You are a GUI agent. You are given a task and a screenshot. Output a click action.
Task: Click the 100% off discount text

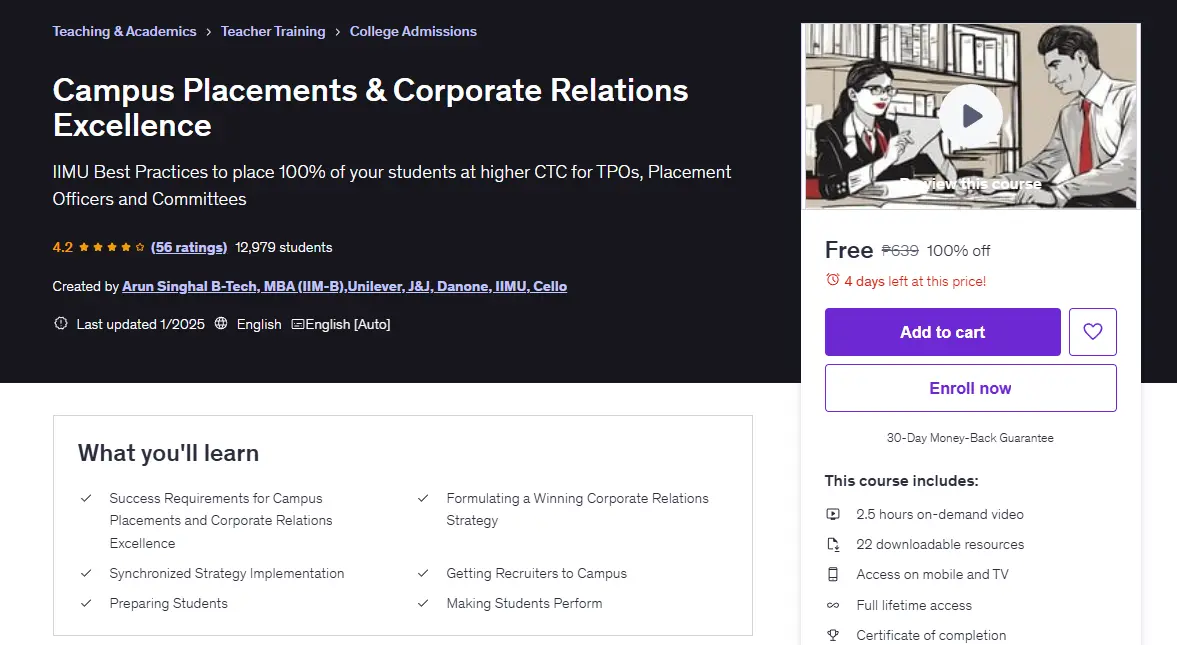959,251
